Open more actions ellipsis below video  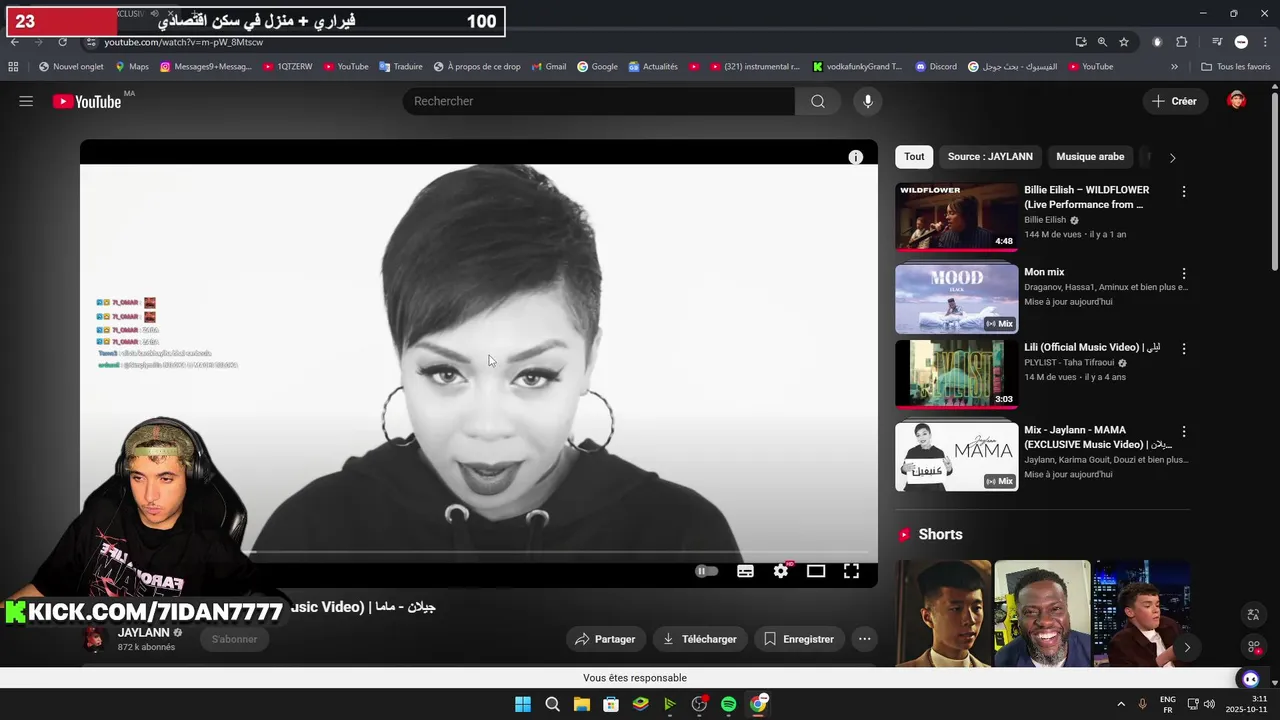(865, 639)
